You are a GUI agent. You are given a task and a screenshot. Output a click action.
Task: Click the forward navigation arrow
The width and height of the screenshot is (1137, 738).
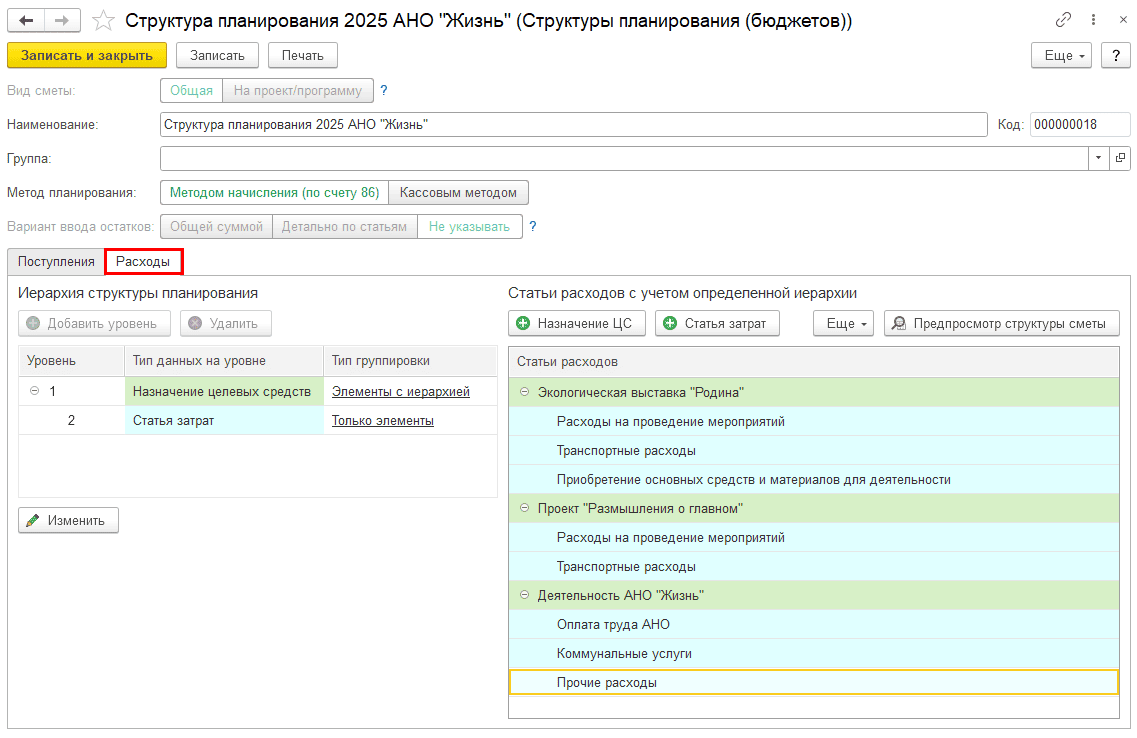click(62, 20)
